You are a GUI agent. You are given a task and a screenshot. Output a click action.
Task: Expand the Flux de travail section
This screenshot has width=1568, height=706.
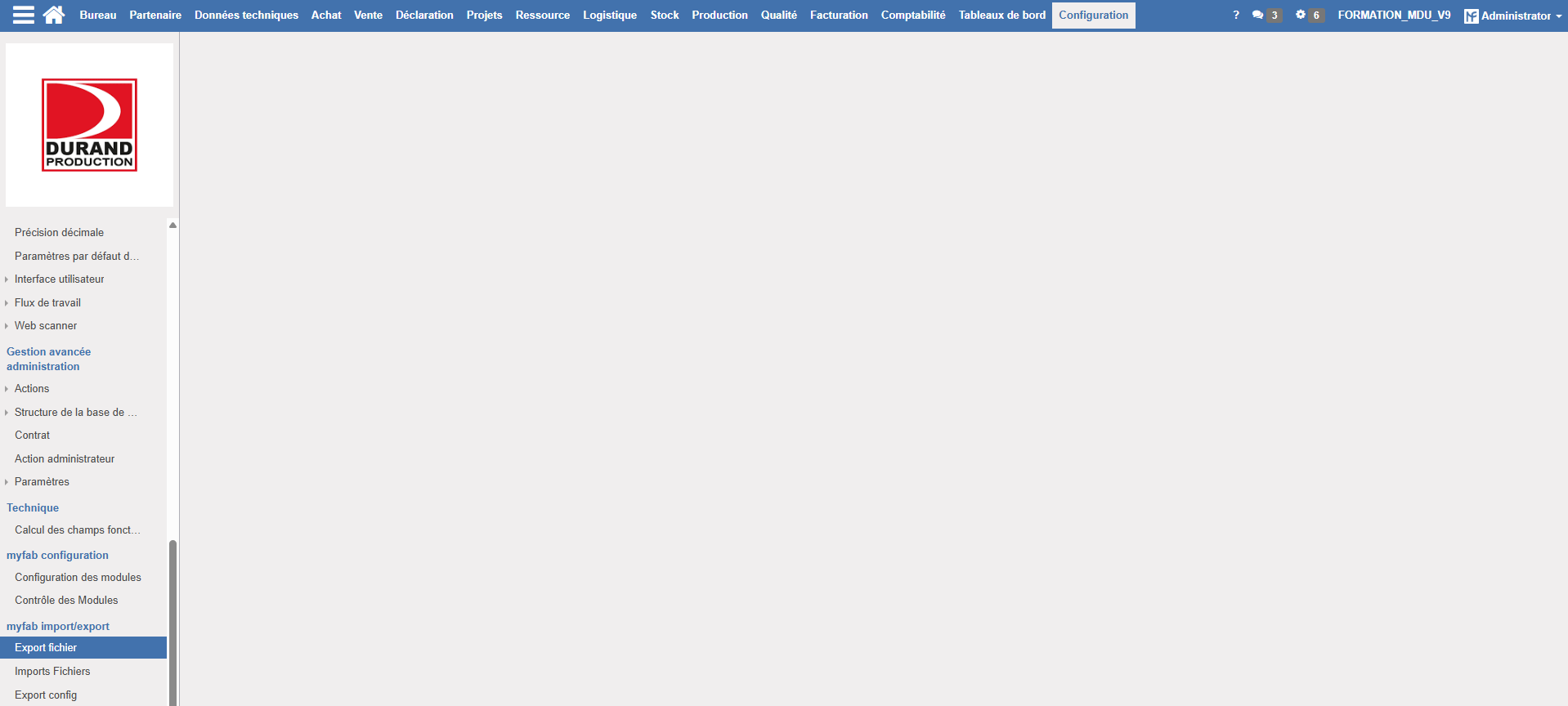(x=47, y=303)
